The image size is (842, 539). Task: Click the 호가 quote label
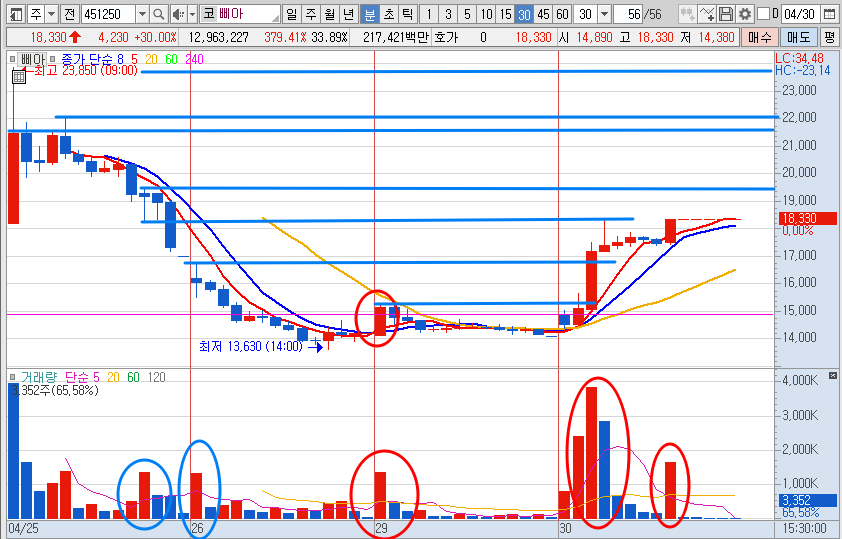pos(446,37)
